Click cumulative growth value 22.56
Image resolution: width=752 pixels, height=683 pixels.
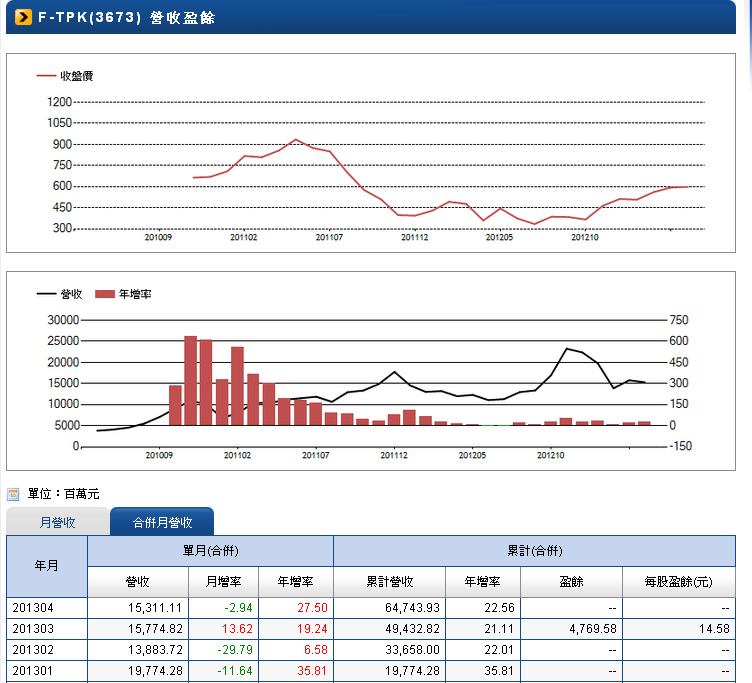[499, 608]
